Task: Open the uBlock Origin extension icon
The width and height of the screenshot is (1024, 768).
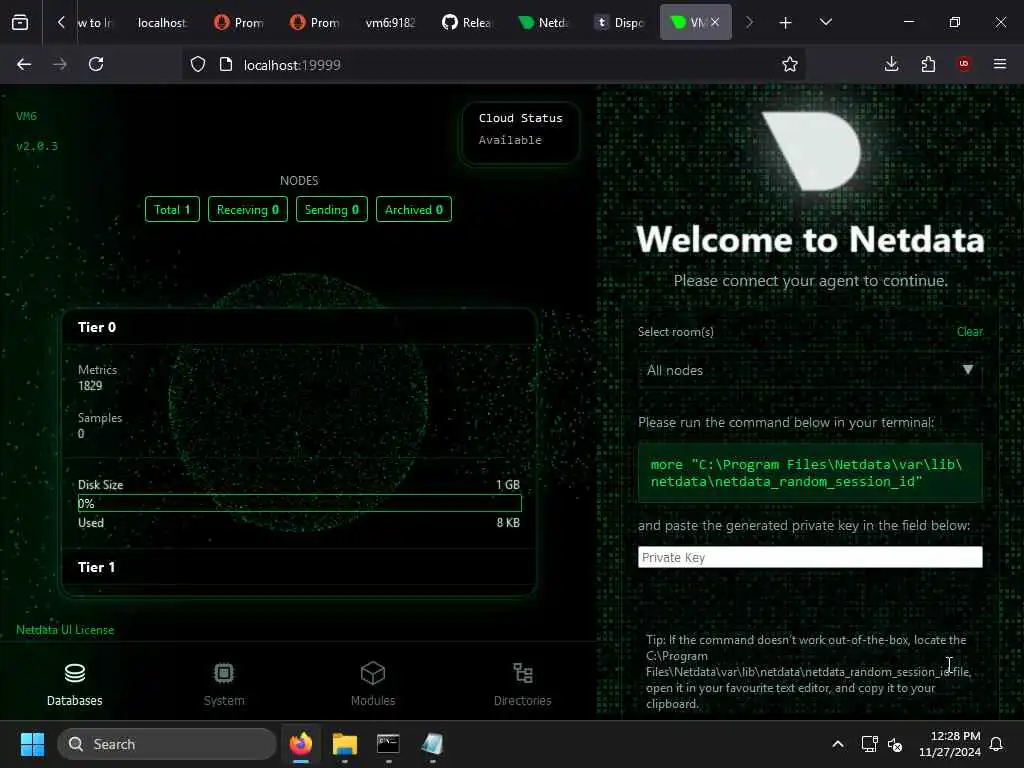Action: point(964,64)
